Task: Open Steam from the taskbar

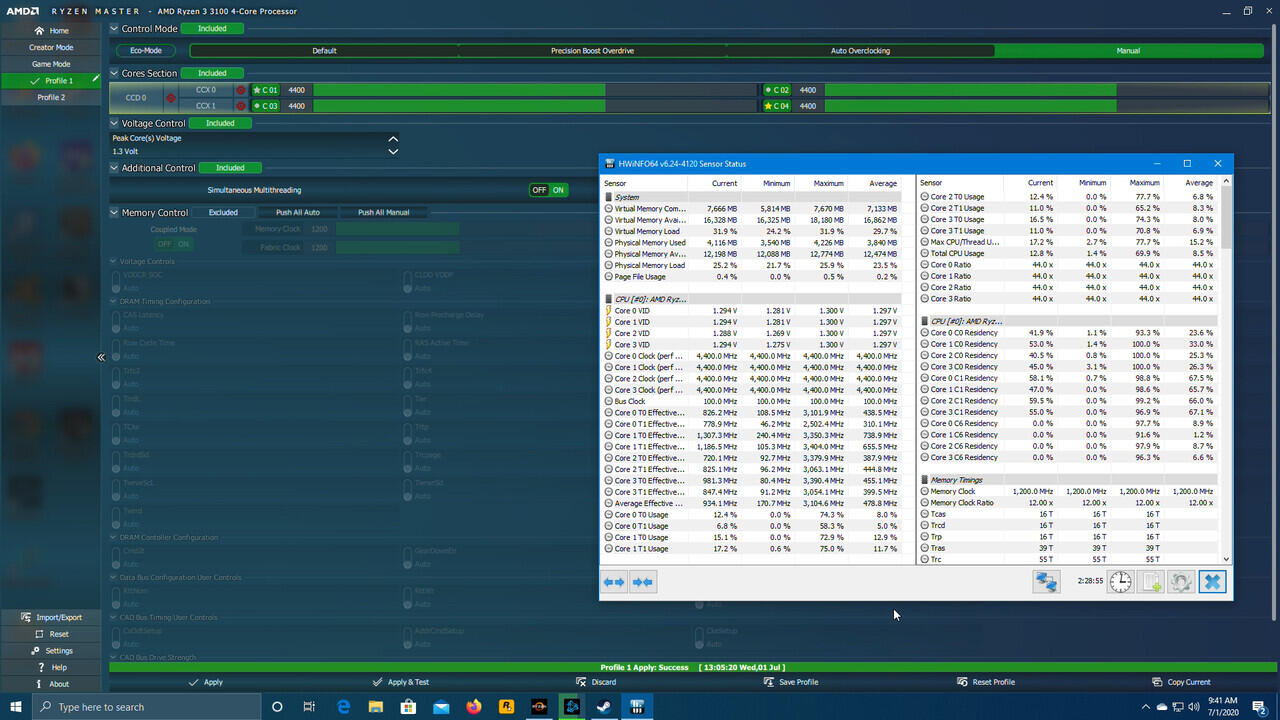Action: pyautogui.click(x=604, y=706)
